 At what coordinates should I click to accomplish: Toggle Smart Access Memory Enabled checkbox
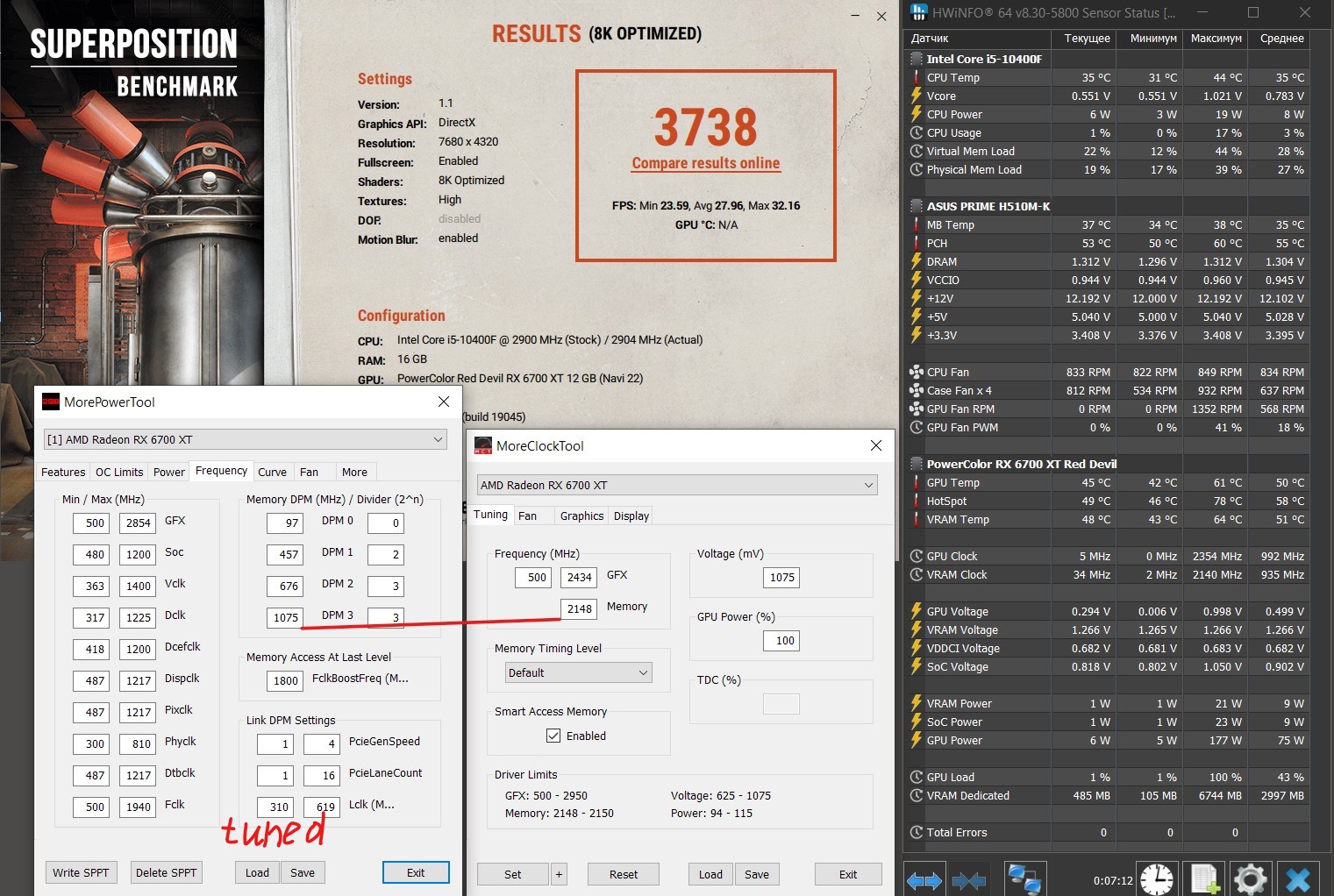click(553, 736)
